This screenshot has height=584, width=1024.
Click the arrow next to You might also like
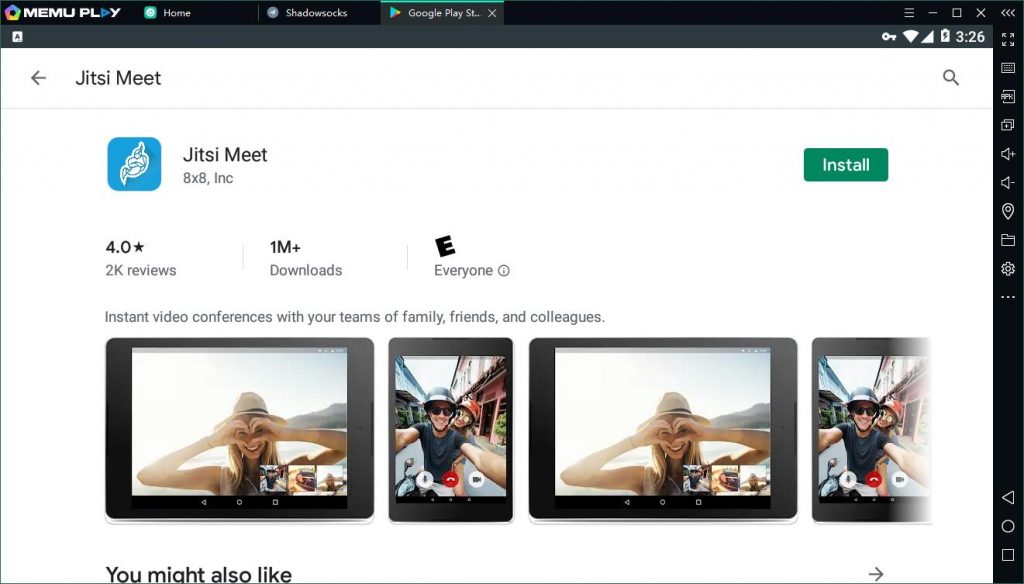[876, 573]
